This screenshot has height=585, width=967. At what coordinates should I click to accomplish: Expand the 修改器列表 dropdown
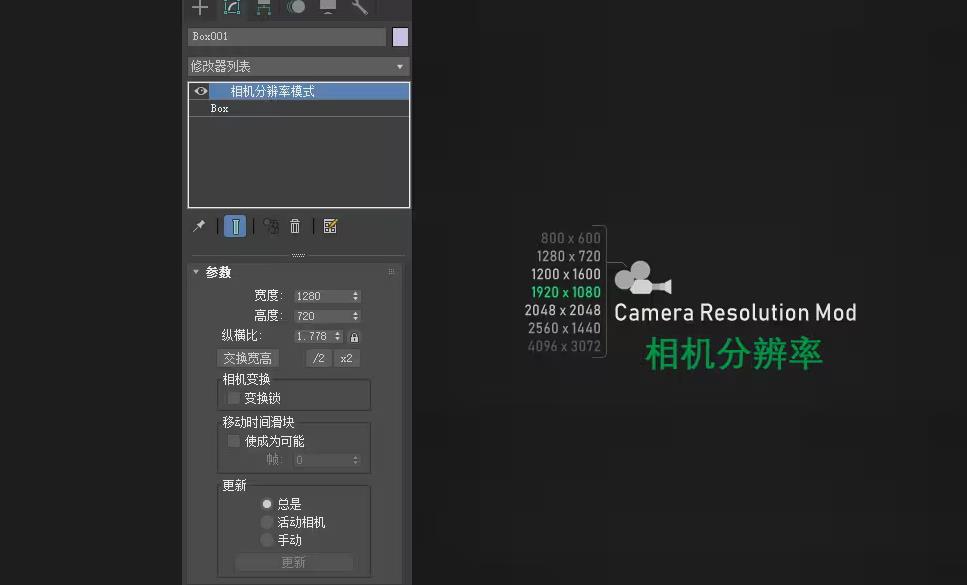pos(298,66)
